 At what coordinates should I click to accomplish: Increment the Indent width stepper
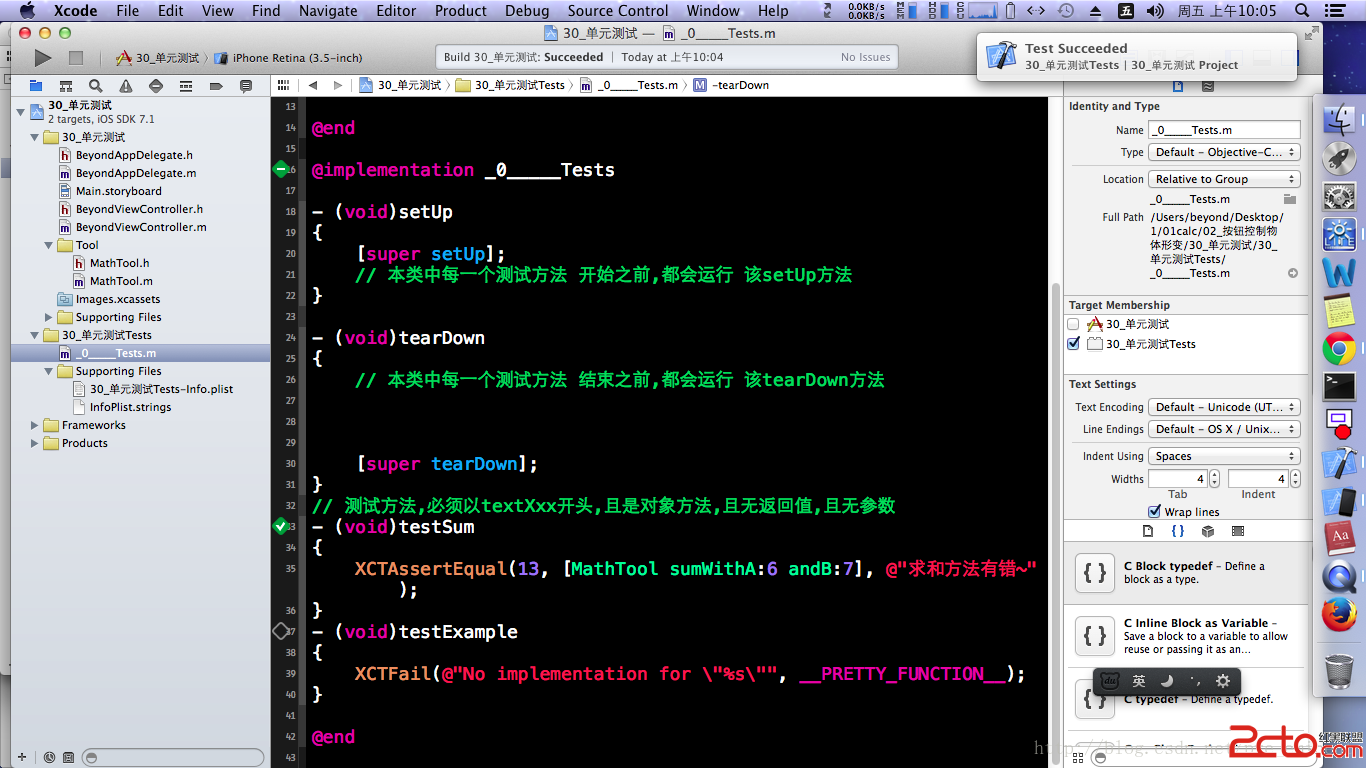pos(1295,475)
